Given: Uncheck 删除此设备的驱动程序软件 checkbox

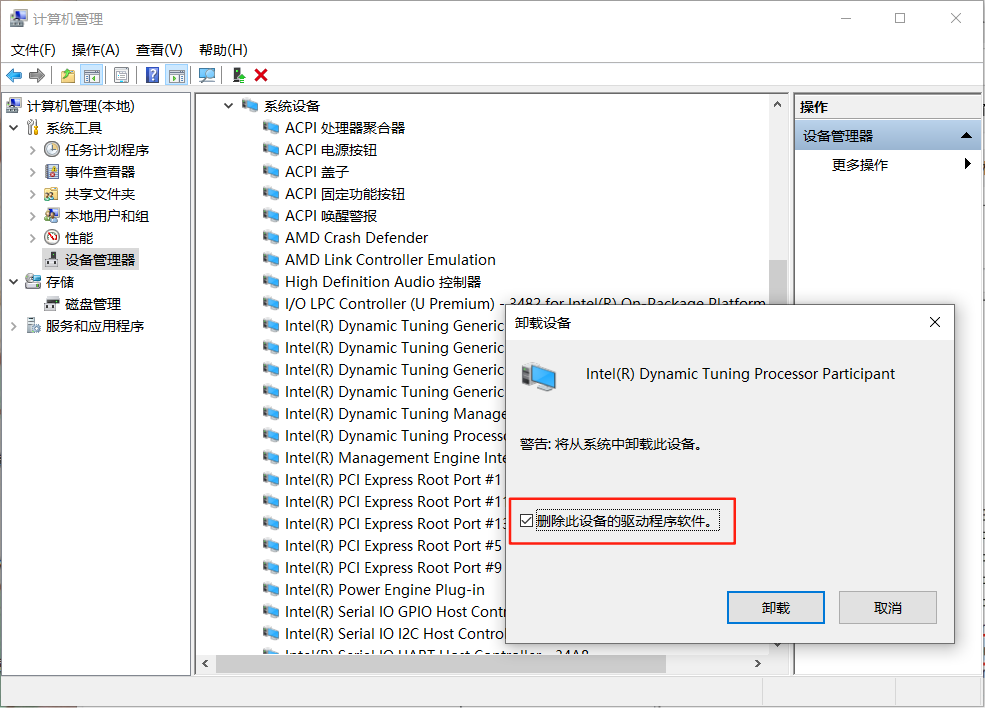Looking at the screenshot, I should click(527, 521).
